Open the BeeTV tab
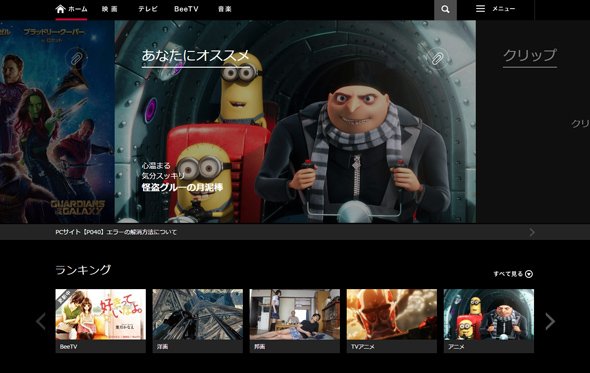 click(186, 9)
